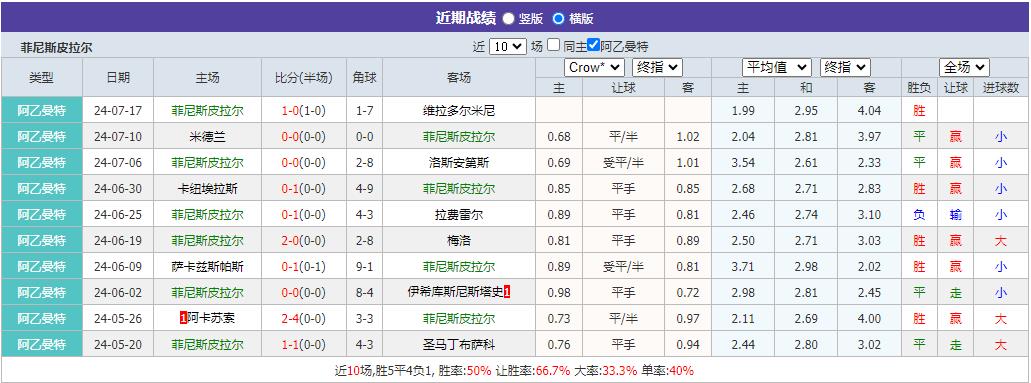Click the 受平/半 handicap on 24-07-06
This screenshot has width=1031, height=383.
click(x=622, y=163)
